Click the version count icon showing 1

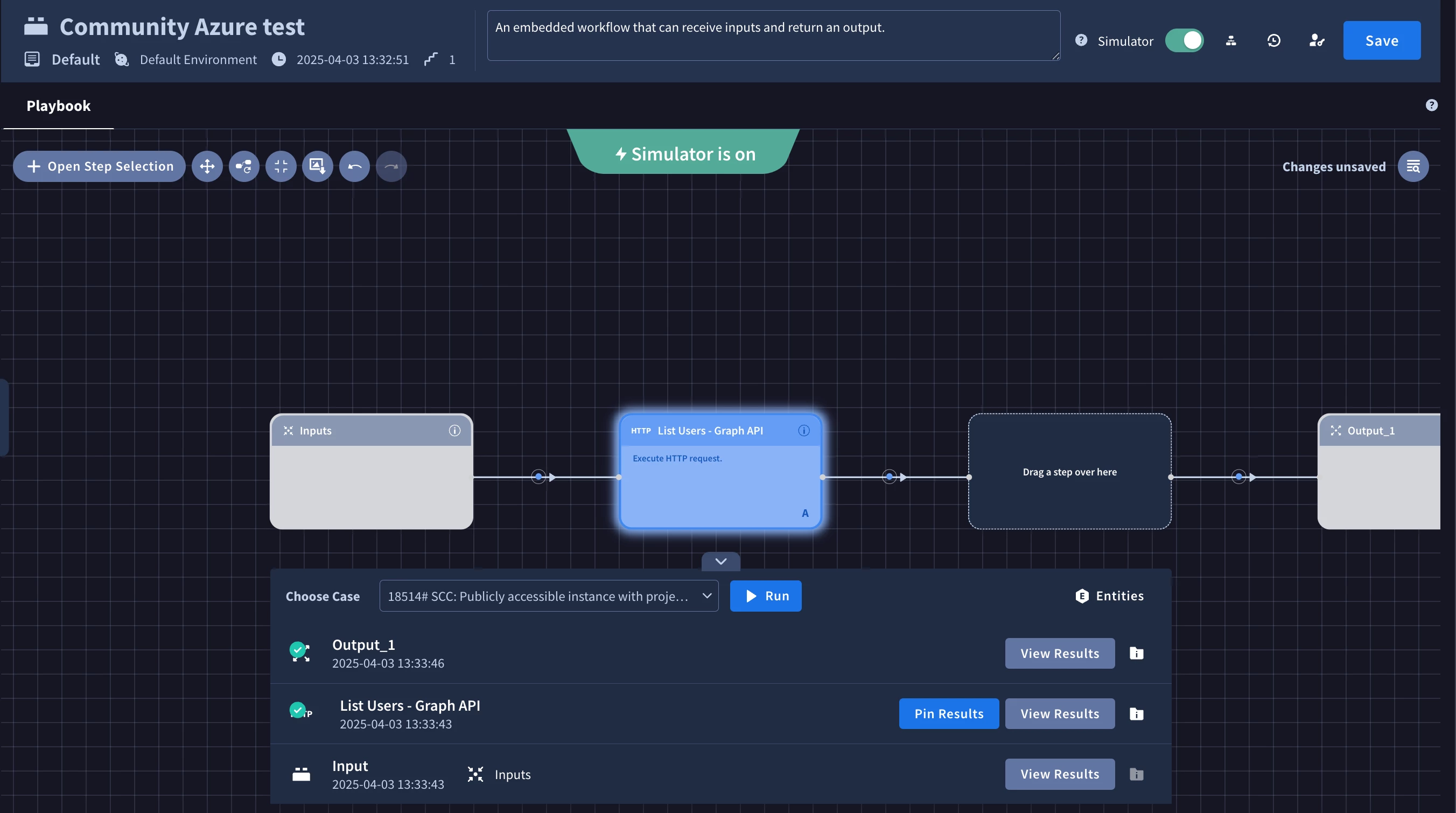[431, 59]
